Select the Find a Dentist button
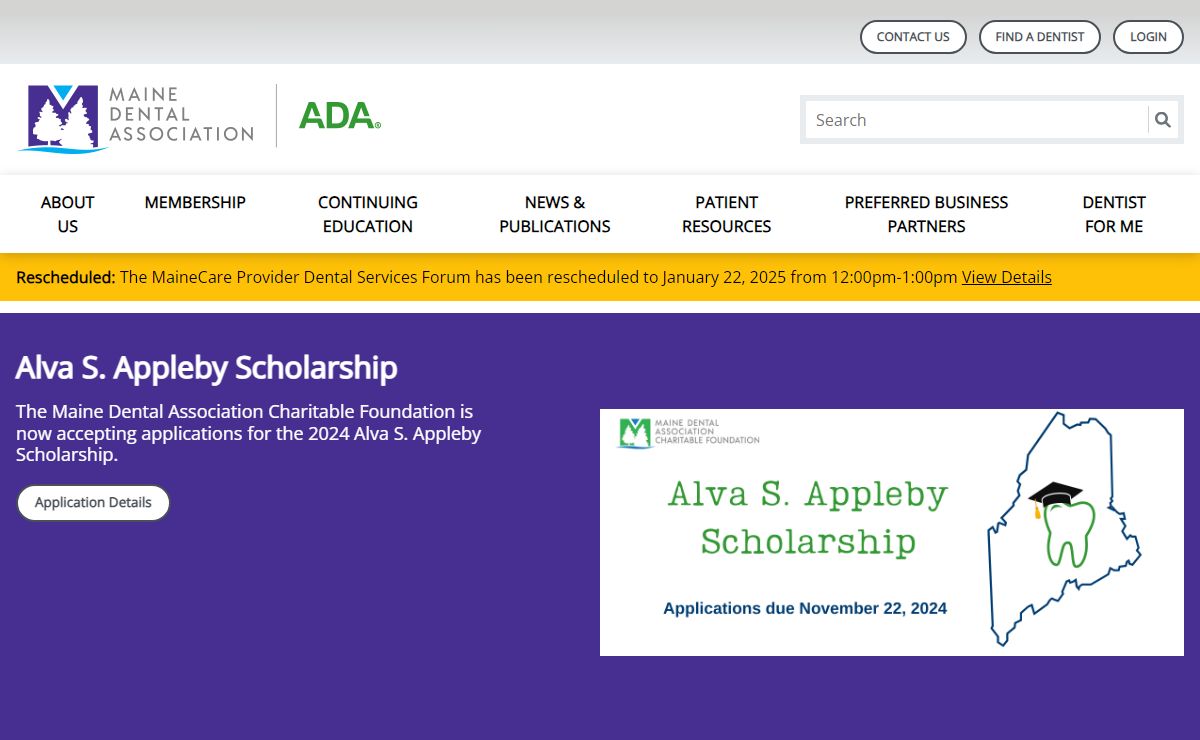The height and width of the screenshot is (740, 1200). (1040, 37)
